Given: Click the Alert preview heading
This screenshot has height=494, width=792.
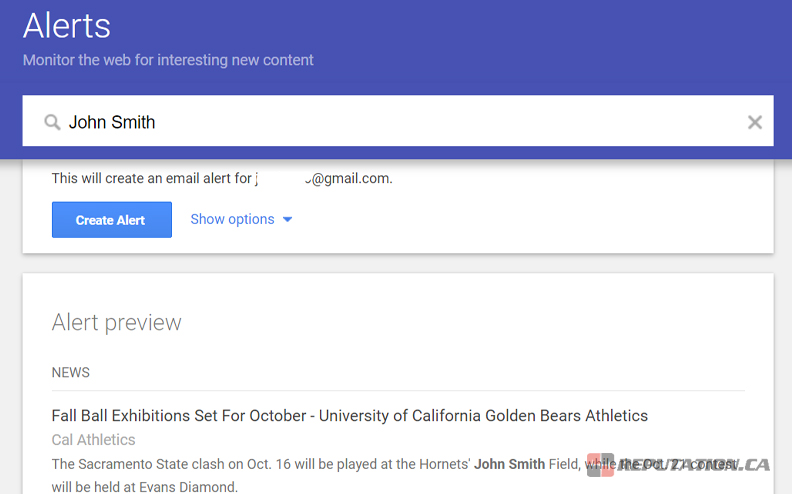Looking at the screenshot, I should pos(116,322).
